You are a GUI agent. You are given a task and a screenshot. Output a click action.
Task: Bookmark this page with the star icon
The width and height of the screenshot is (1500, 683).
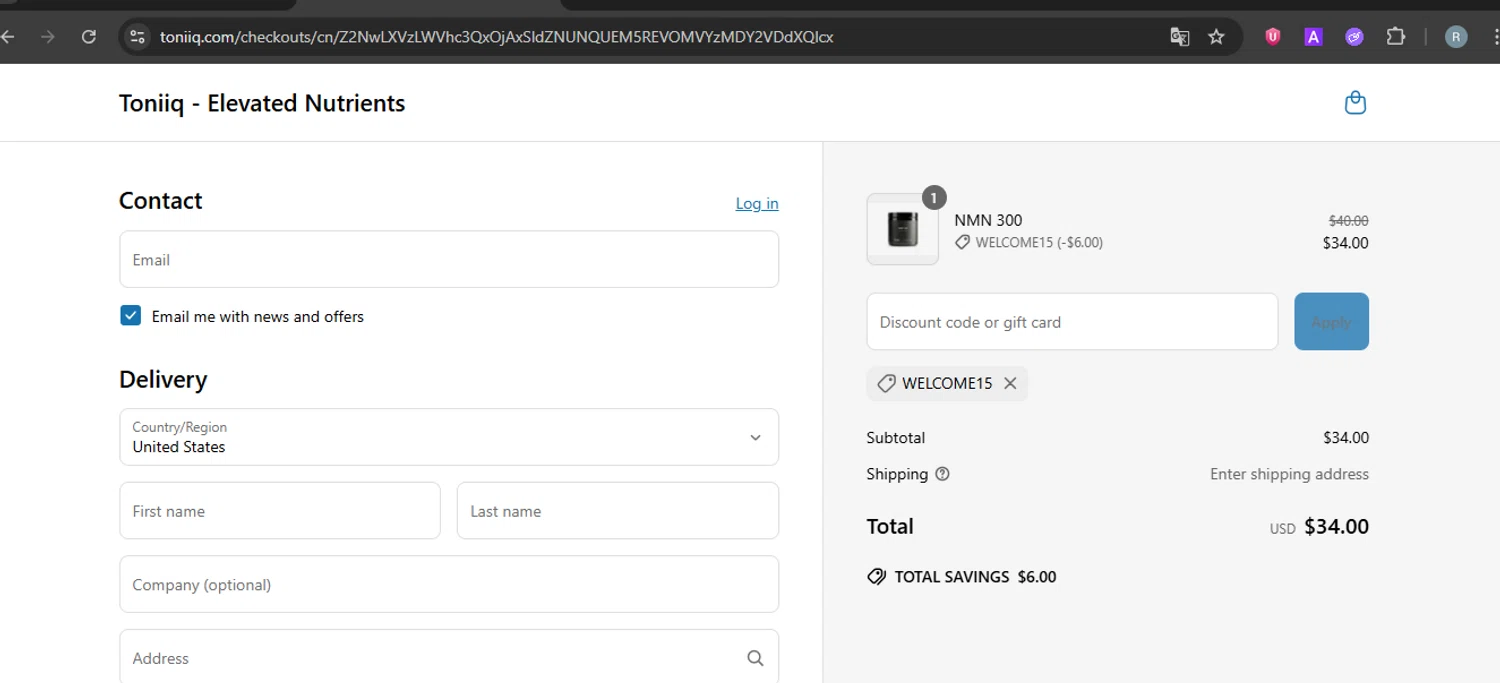coord(1216,37)
